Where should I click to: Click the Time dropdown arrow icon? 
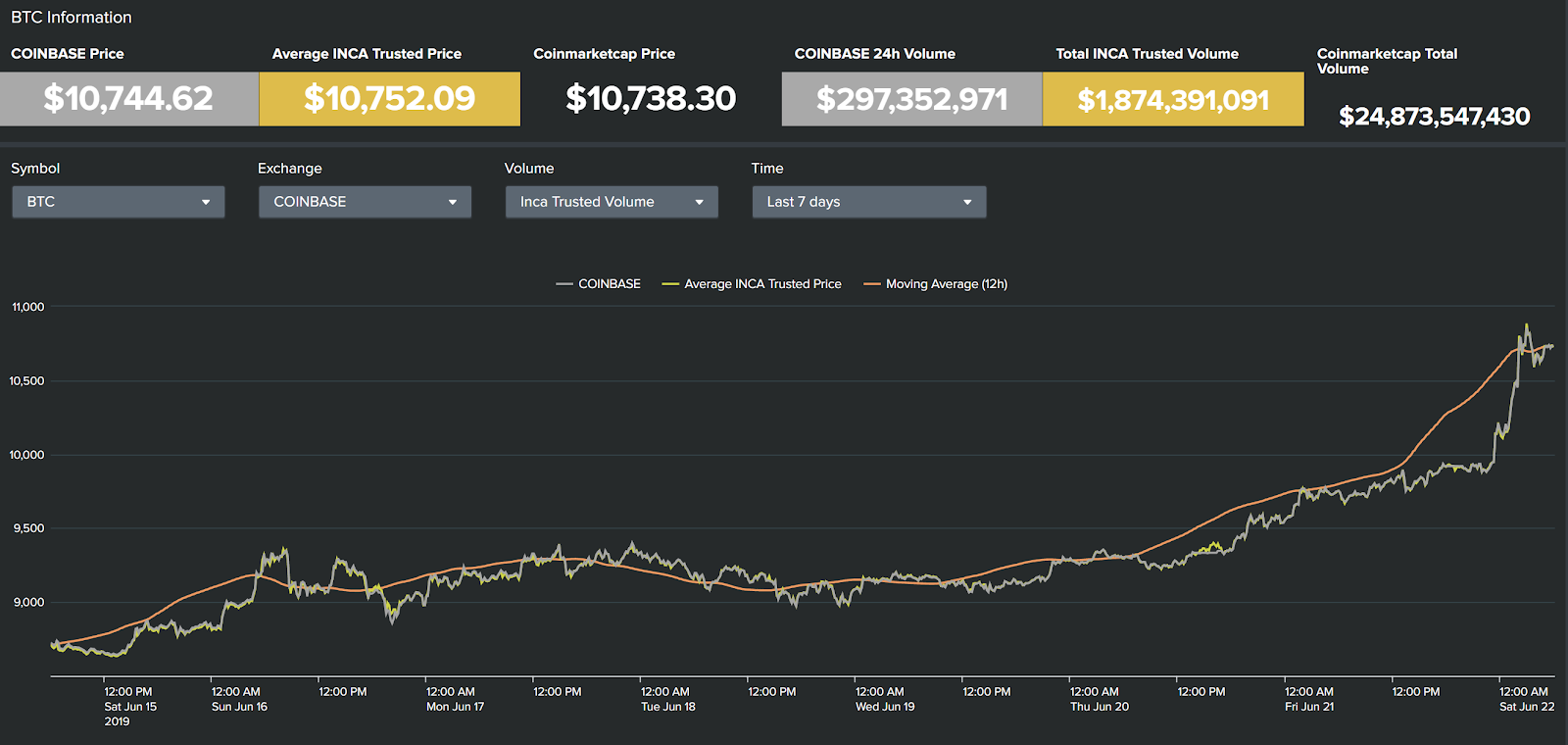click(x=968, y=203)
